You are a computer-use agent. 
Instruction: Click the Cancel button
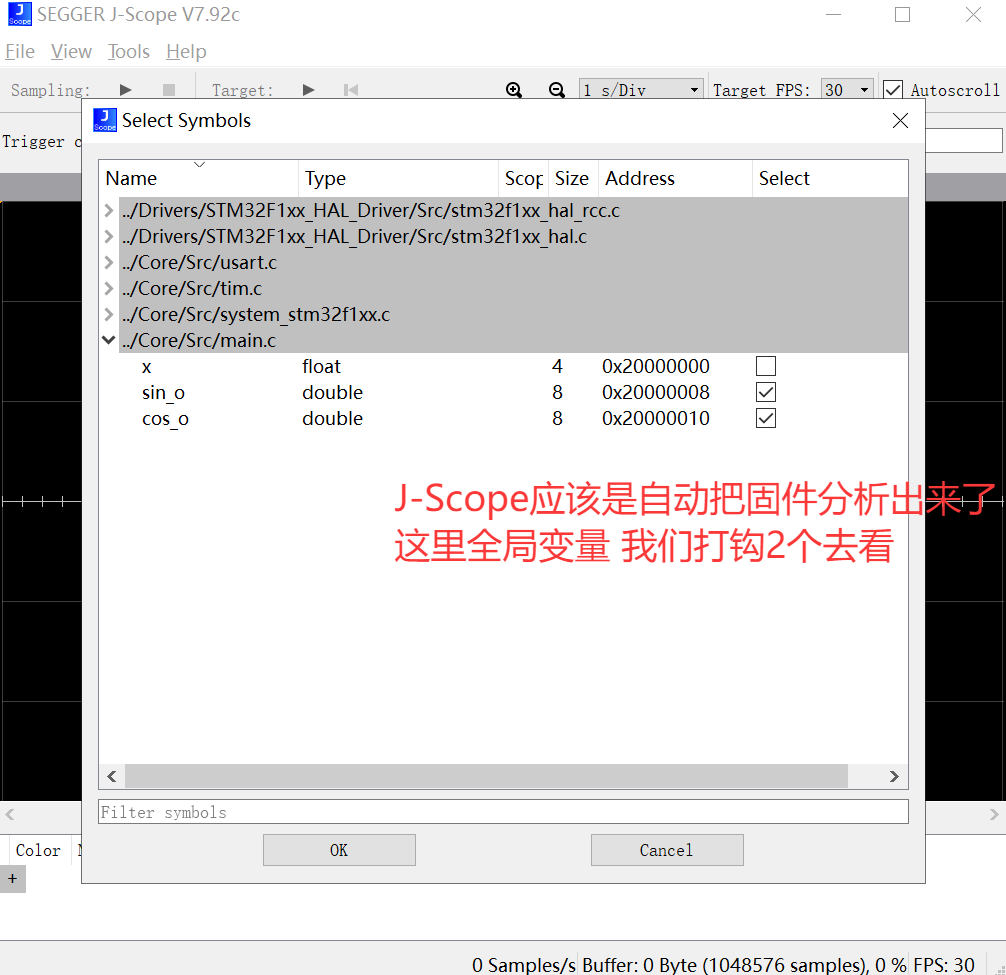point(667,850)
